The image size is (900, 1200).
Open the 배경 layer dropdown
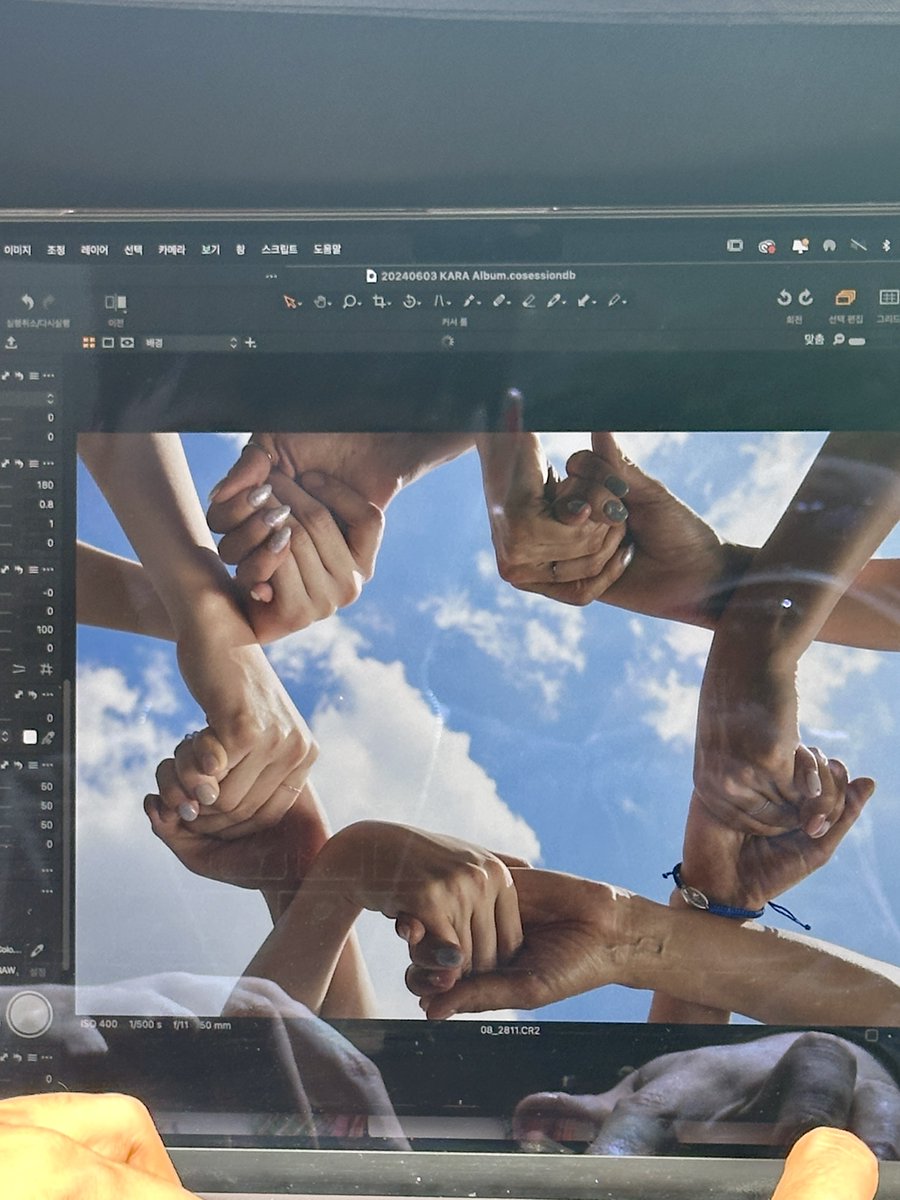coord(190,342)
